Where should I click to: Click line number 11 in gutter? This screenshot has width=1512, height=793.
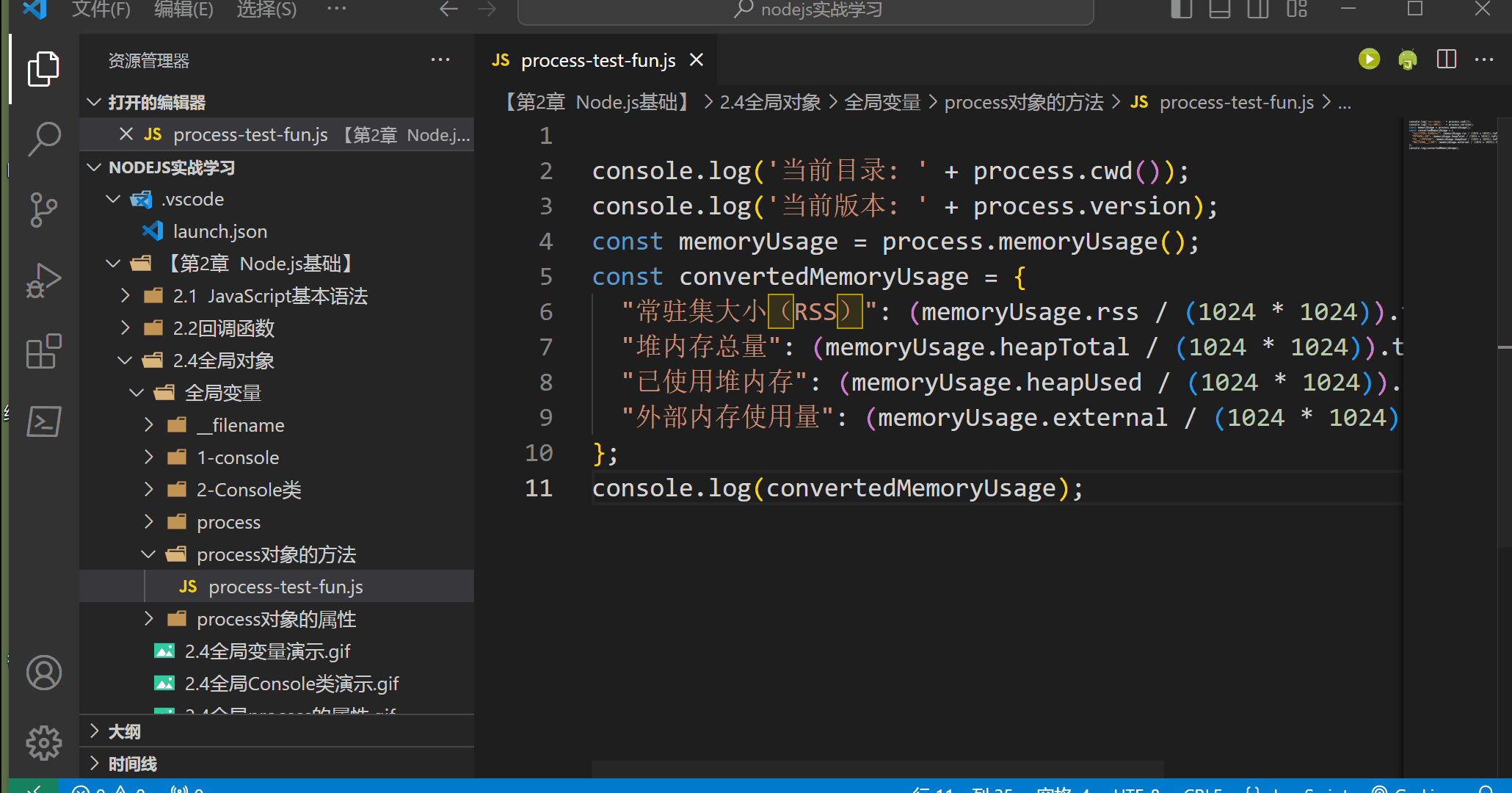(538, 488)
